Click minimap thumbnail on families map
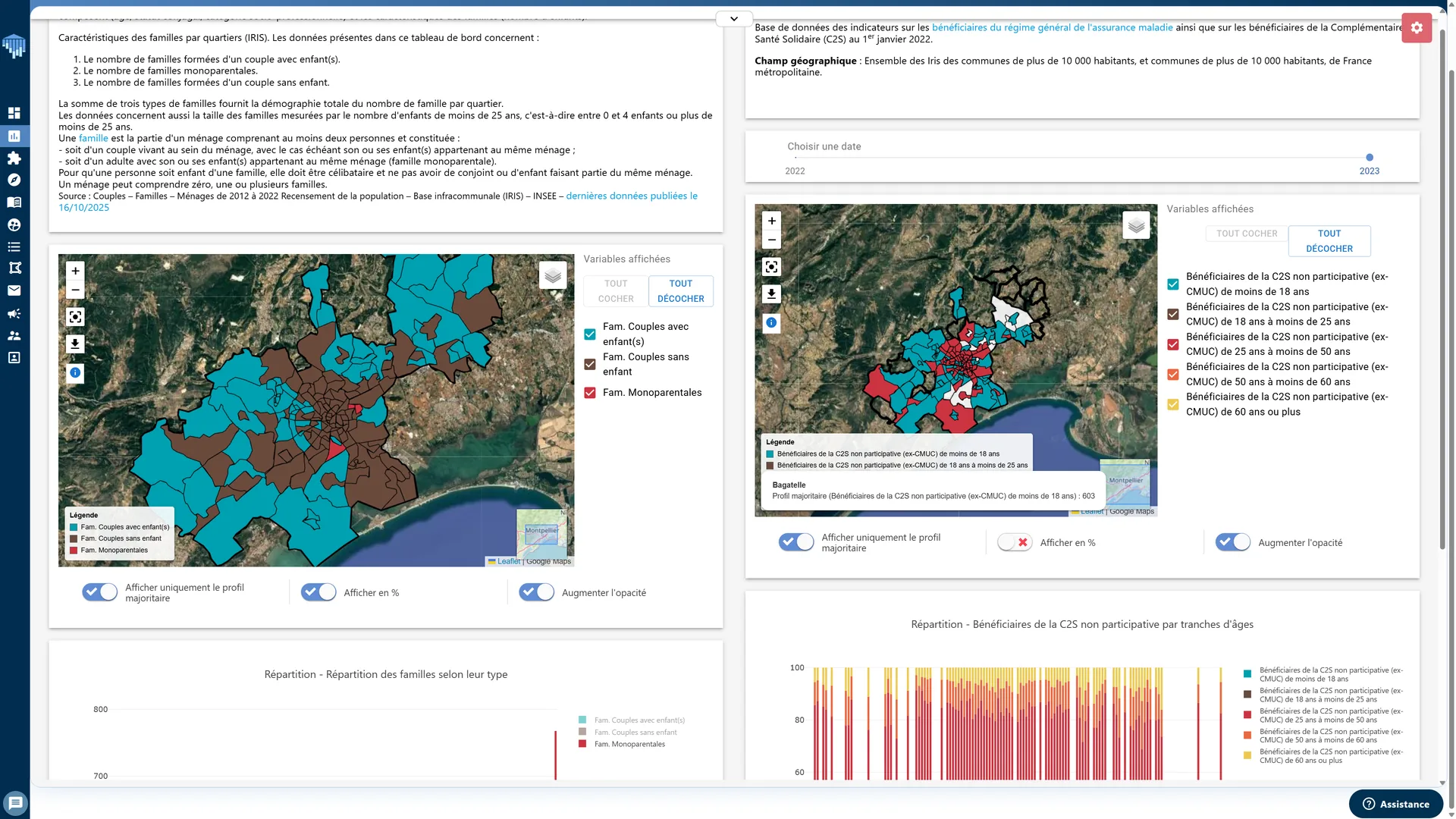 tap(541, 534)
